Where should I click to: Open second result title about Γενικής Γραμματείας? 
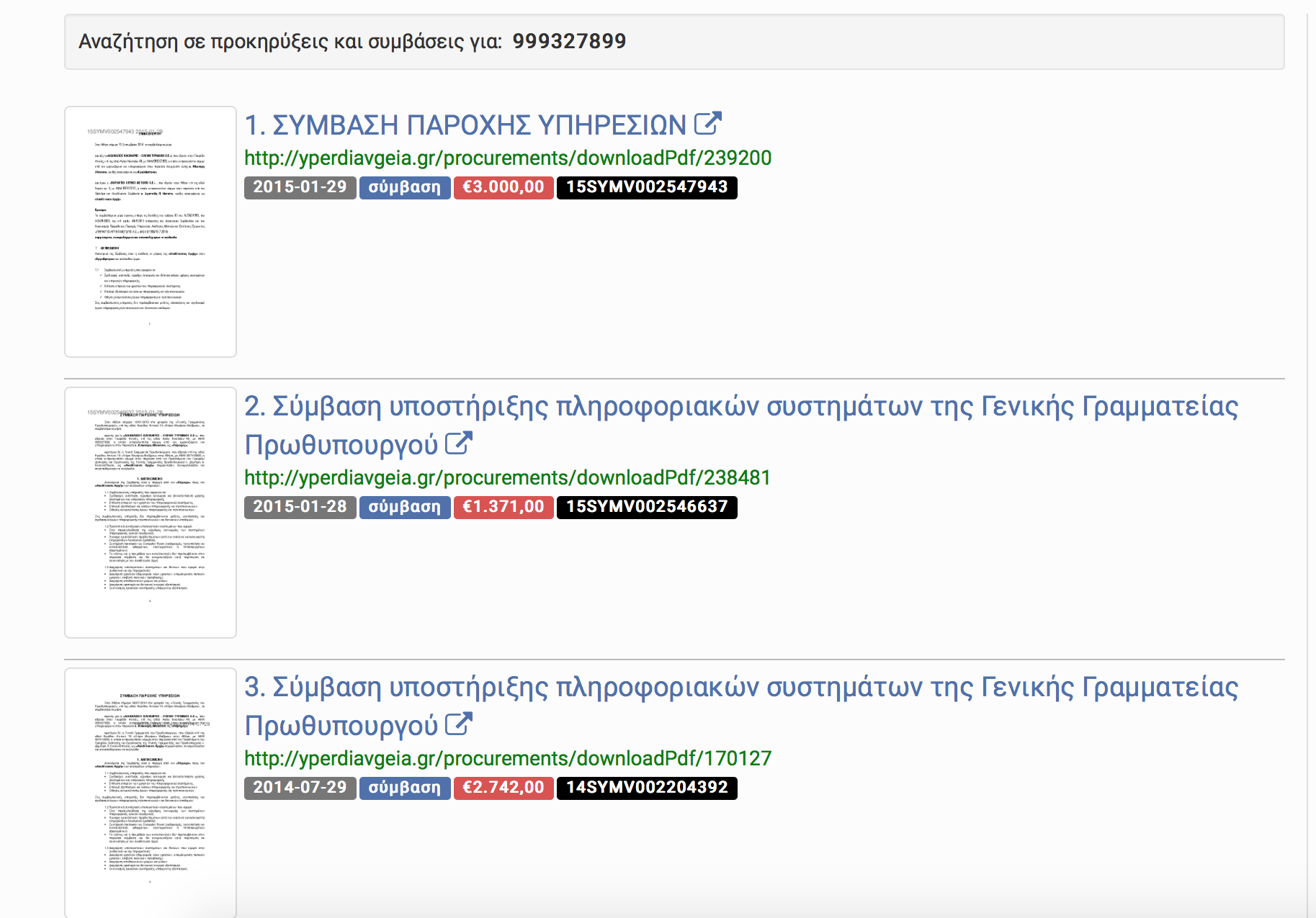pyautogui.click(x=740, y=407)
